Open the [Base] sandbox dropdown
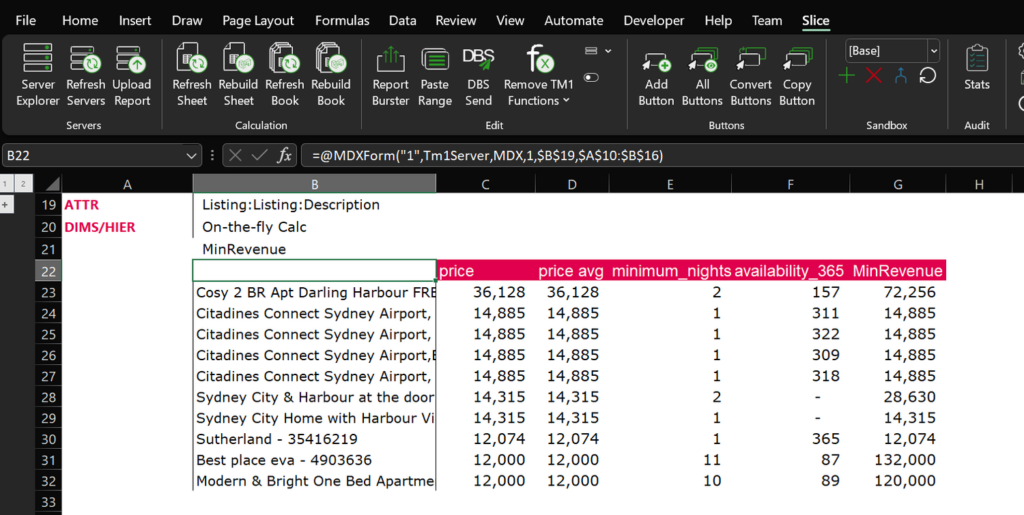Screen dimensions: 1024x515 tap(933, 51)
